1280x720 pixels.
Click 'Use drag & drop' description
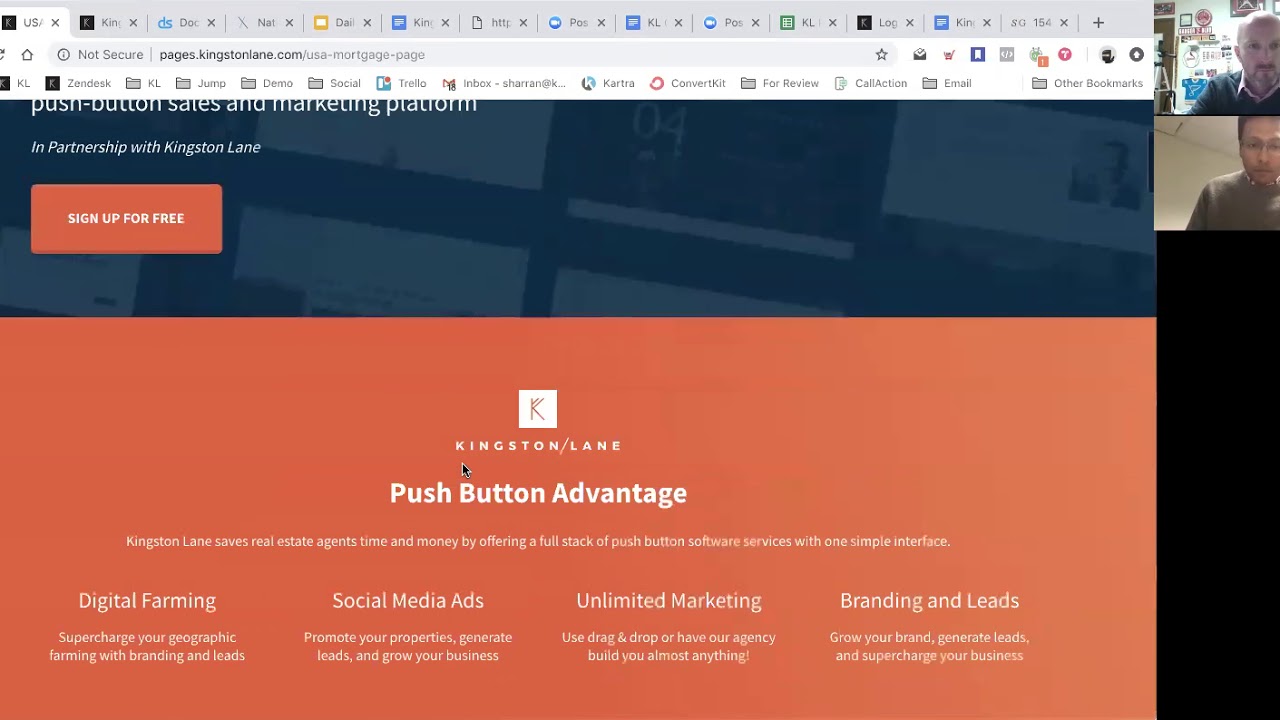click(x=669, y=646)
